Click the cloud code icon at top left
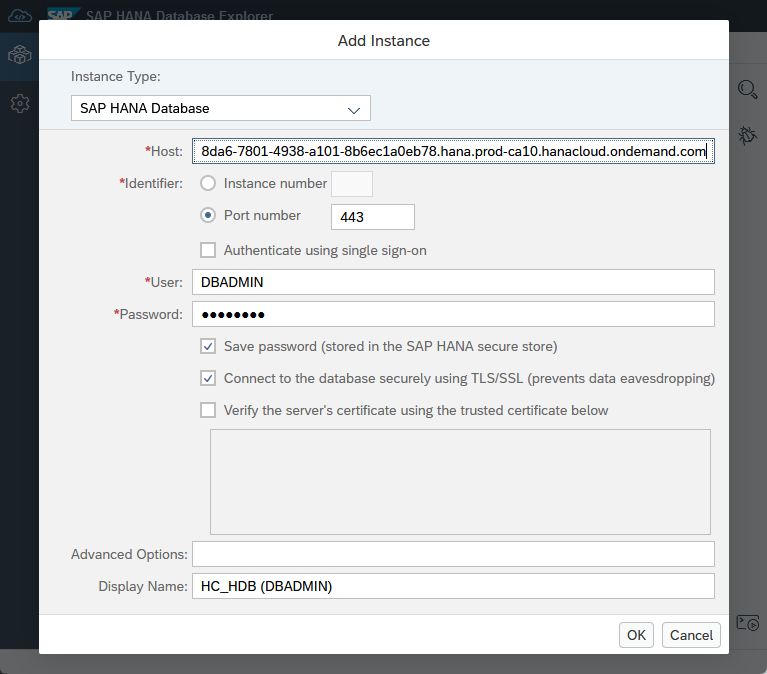This screenshot has height=674, width=767. 20,16
